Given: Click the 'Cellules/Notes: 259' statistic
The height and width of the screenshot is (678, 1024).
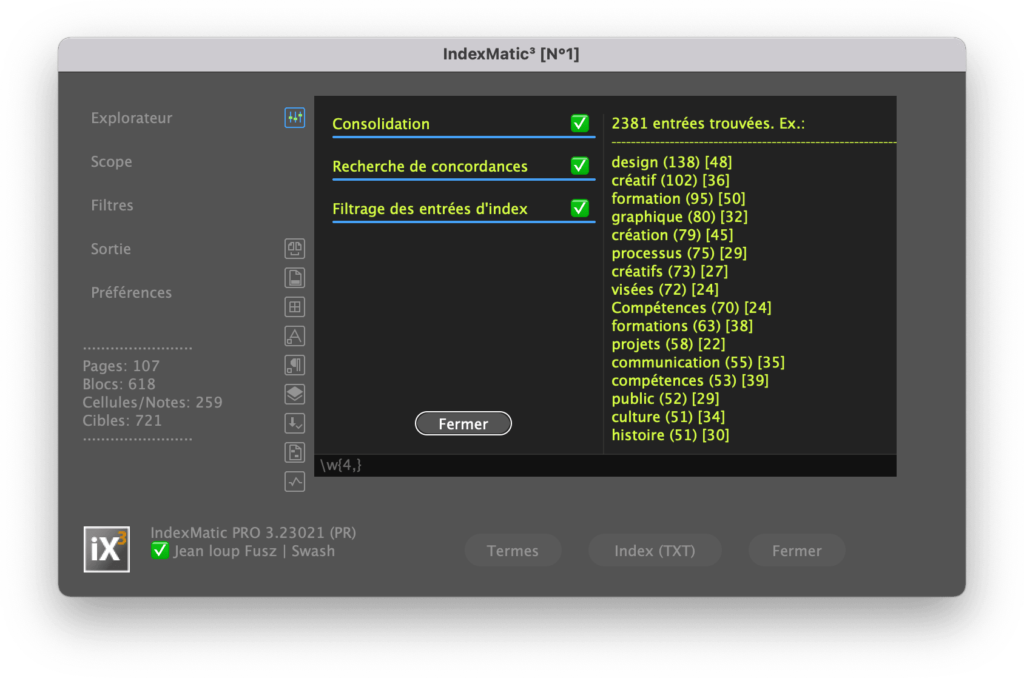Looking at the screenshot, I should coord(152,402).
